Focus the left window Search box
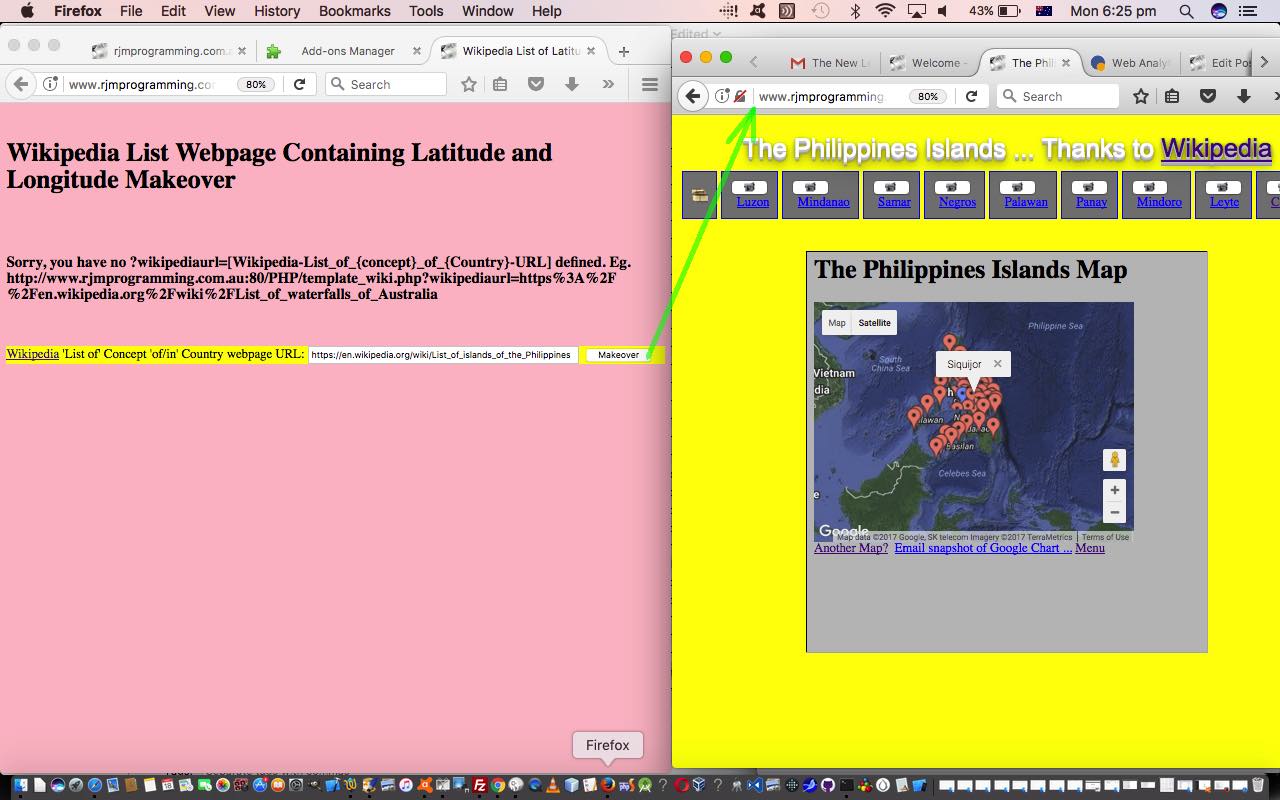The image size is (1280, 800). [x=387, y=84]
